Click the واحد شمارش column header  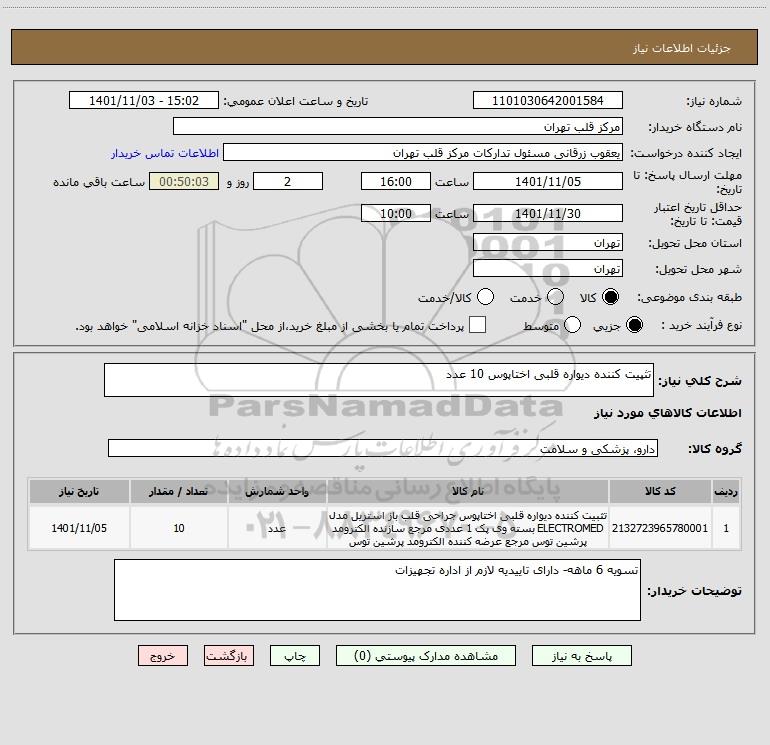pos(277,491)
